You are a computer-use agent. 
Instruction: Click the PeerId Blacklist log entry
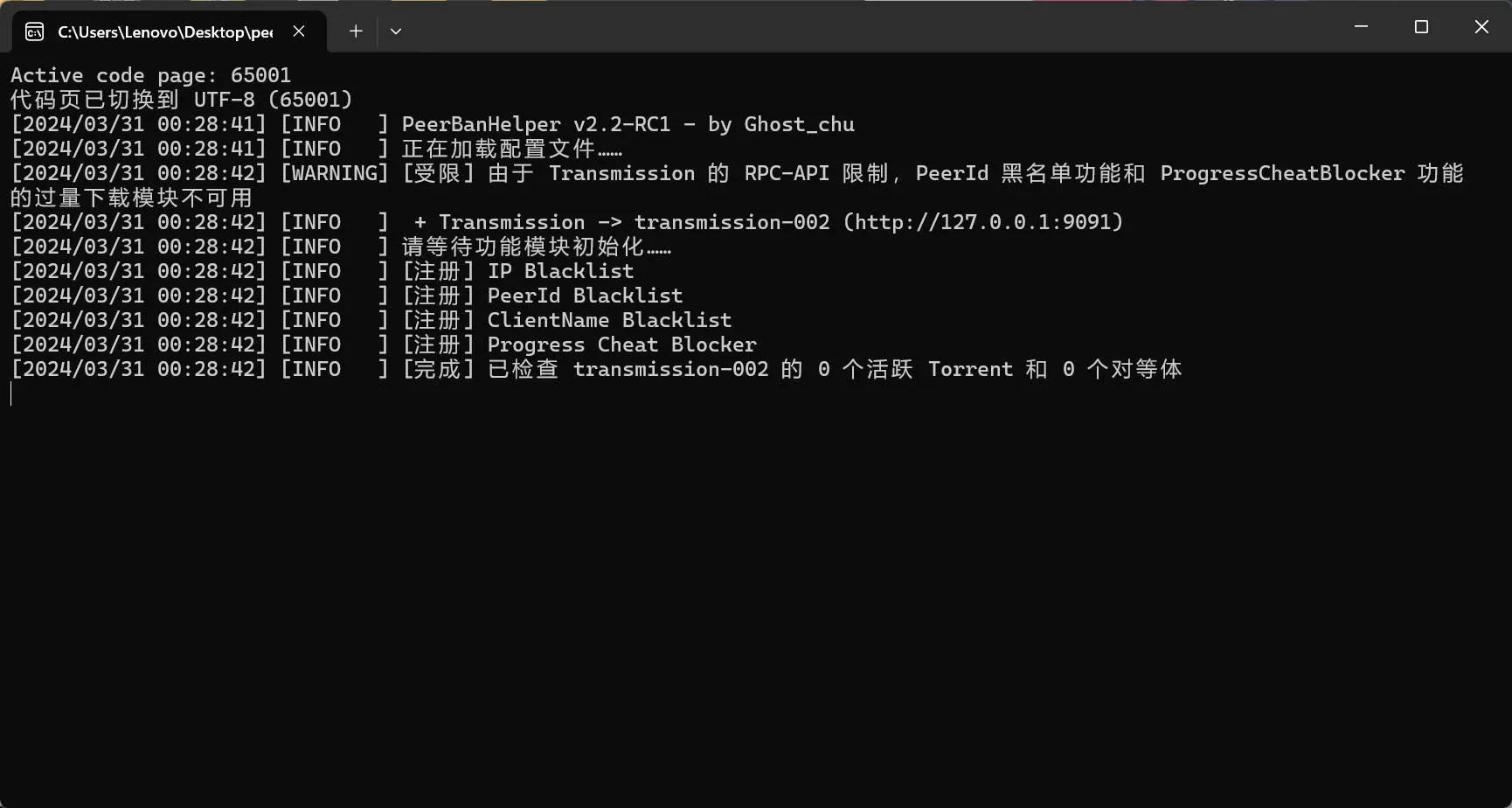pos(585,296)
